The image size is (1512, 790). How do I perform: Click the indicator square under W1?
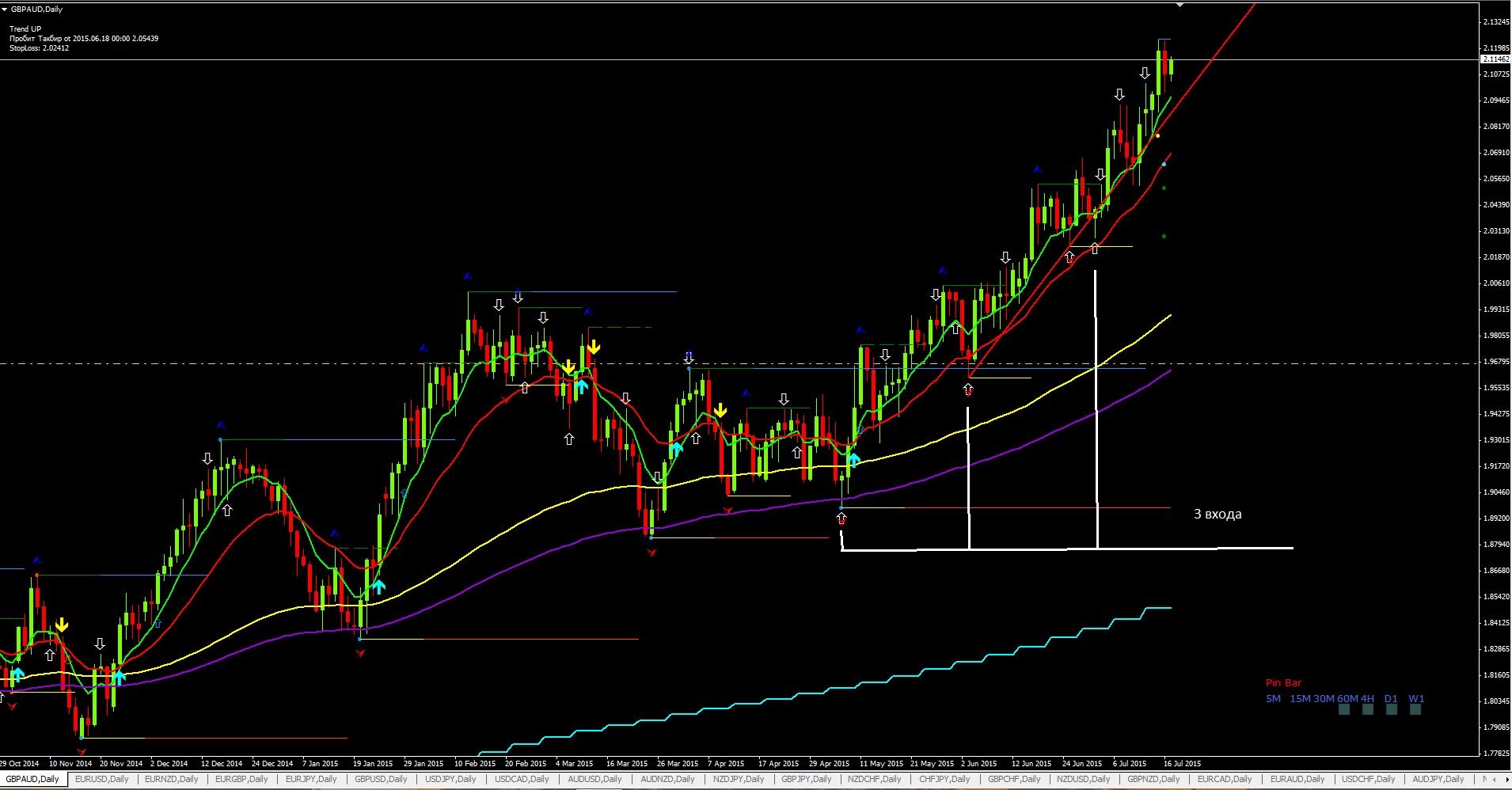coord(1415,709)
